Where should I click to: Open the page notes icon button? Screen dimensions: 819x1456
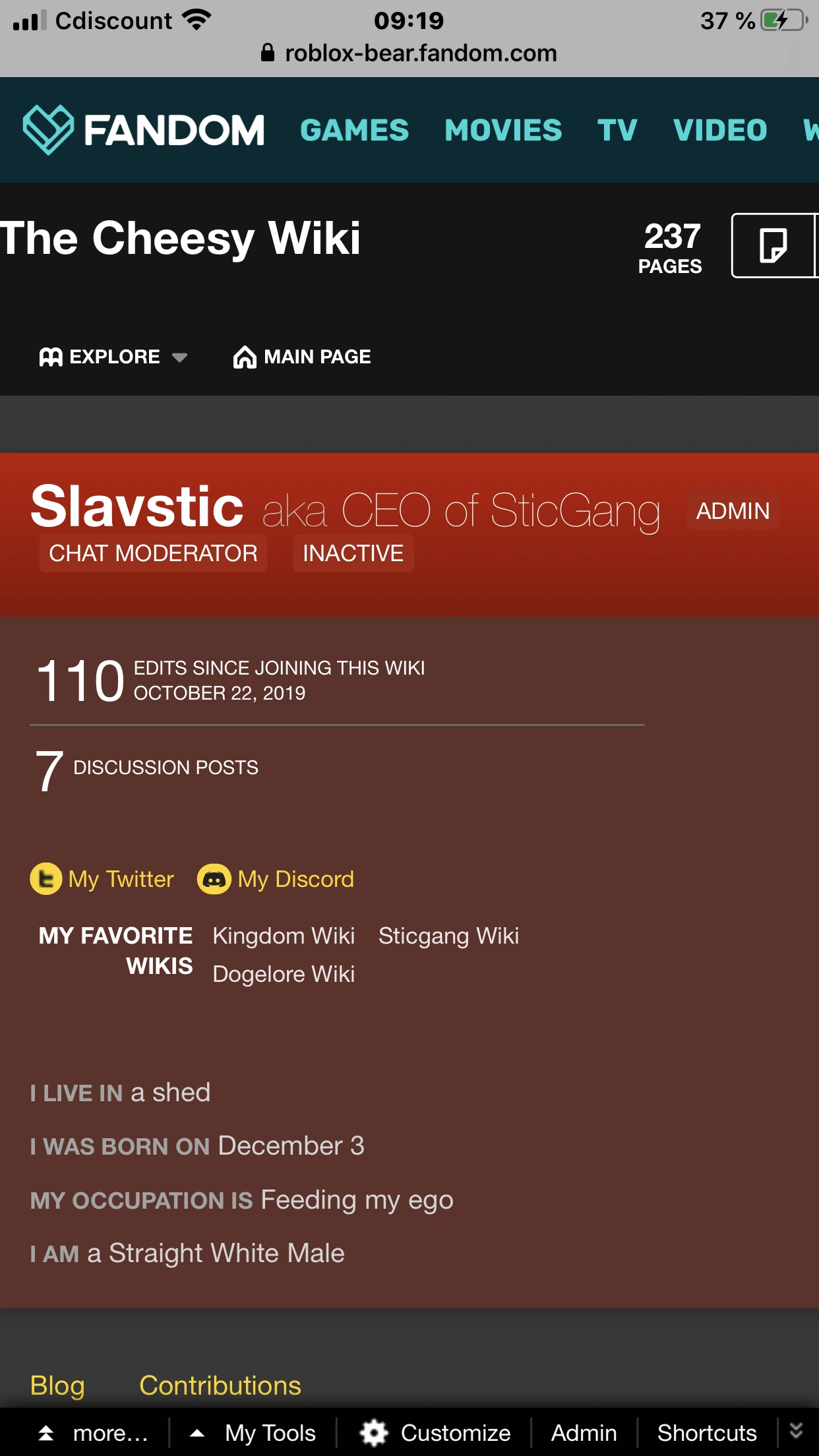(773, 246)
